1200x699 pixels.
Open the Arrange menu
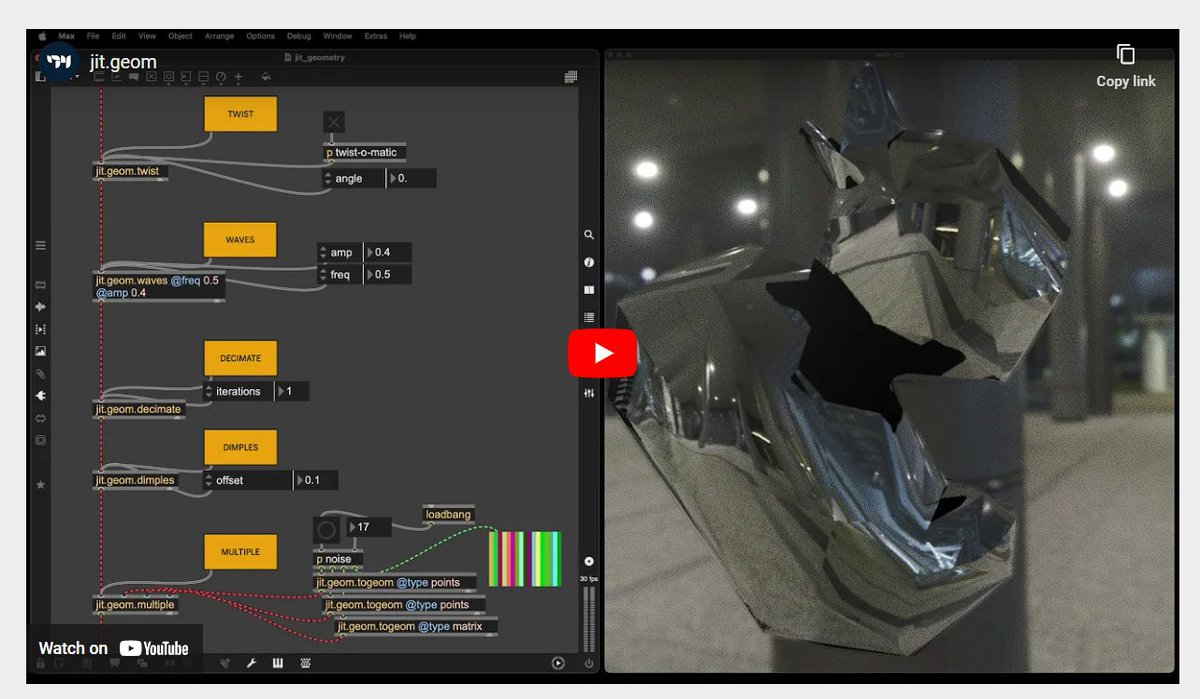click(219, 36)
